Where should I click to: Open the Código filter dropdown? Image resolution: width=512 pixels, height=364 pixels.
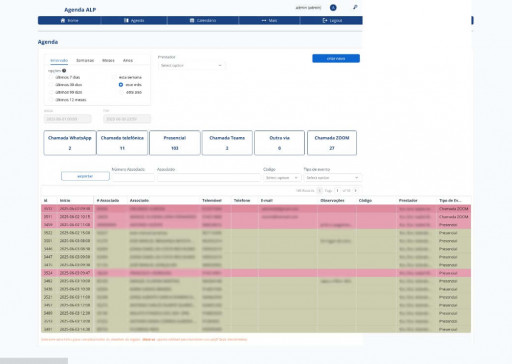(x=282, y=178)
